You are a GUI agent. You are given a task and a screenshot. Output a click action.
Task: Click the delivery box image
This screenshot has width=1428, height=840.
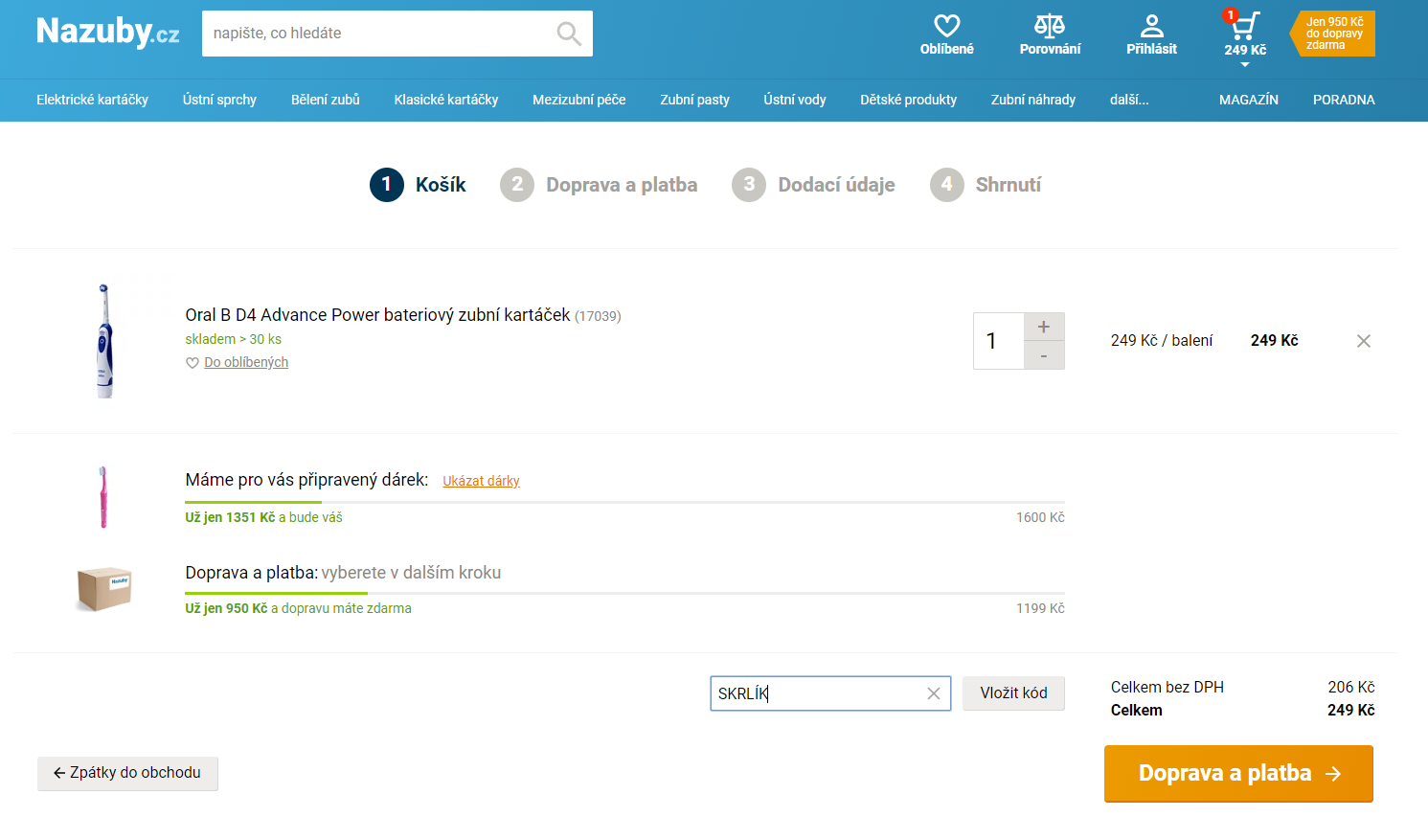pos(104,588)
